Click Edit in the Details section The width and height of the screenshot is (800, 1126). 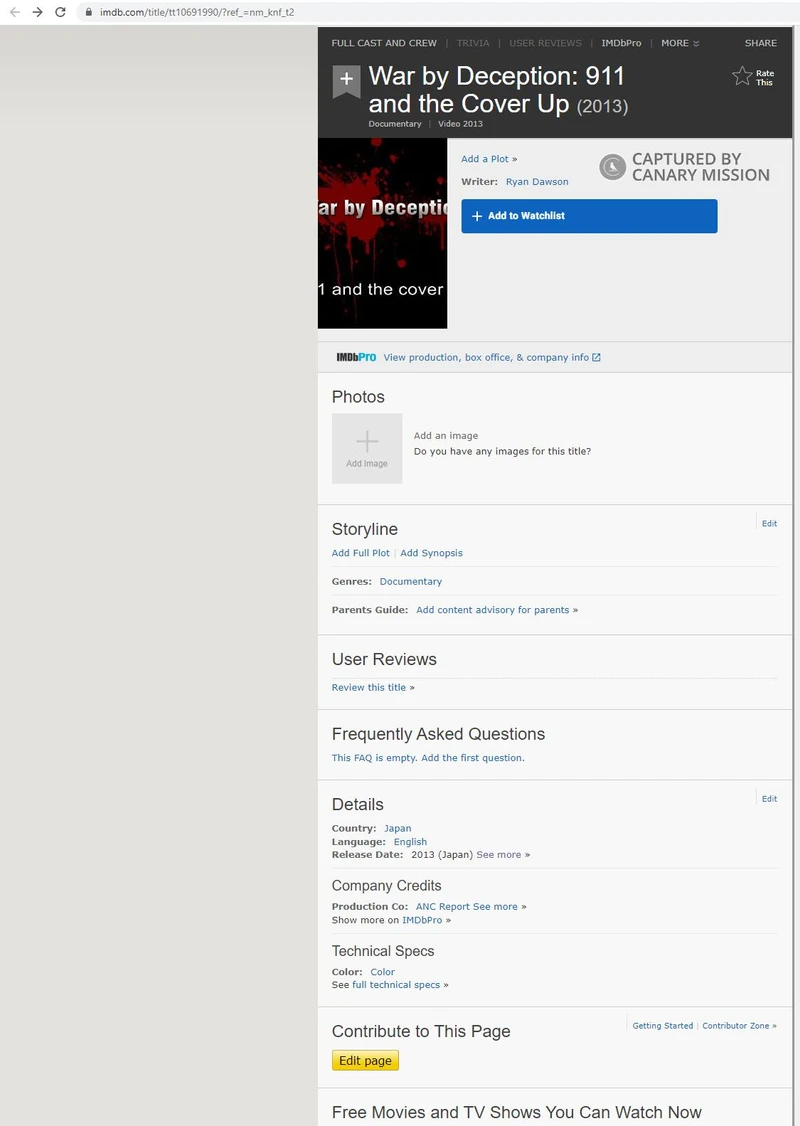pos(769,799)
